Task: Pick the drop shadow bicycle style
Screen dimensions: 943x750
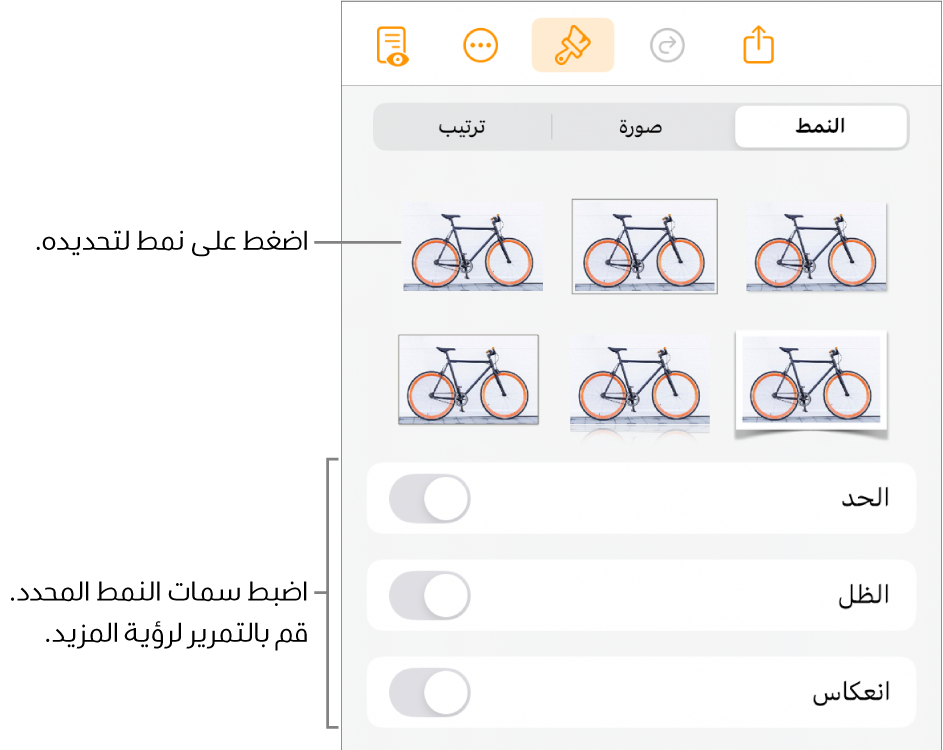Action: point(816,247)
